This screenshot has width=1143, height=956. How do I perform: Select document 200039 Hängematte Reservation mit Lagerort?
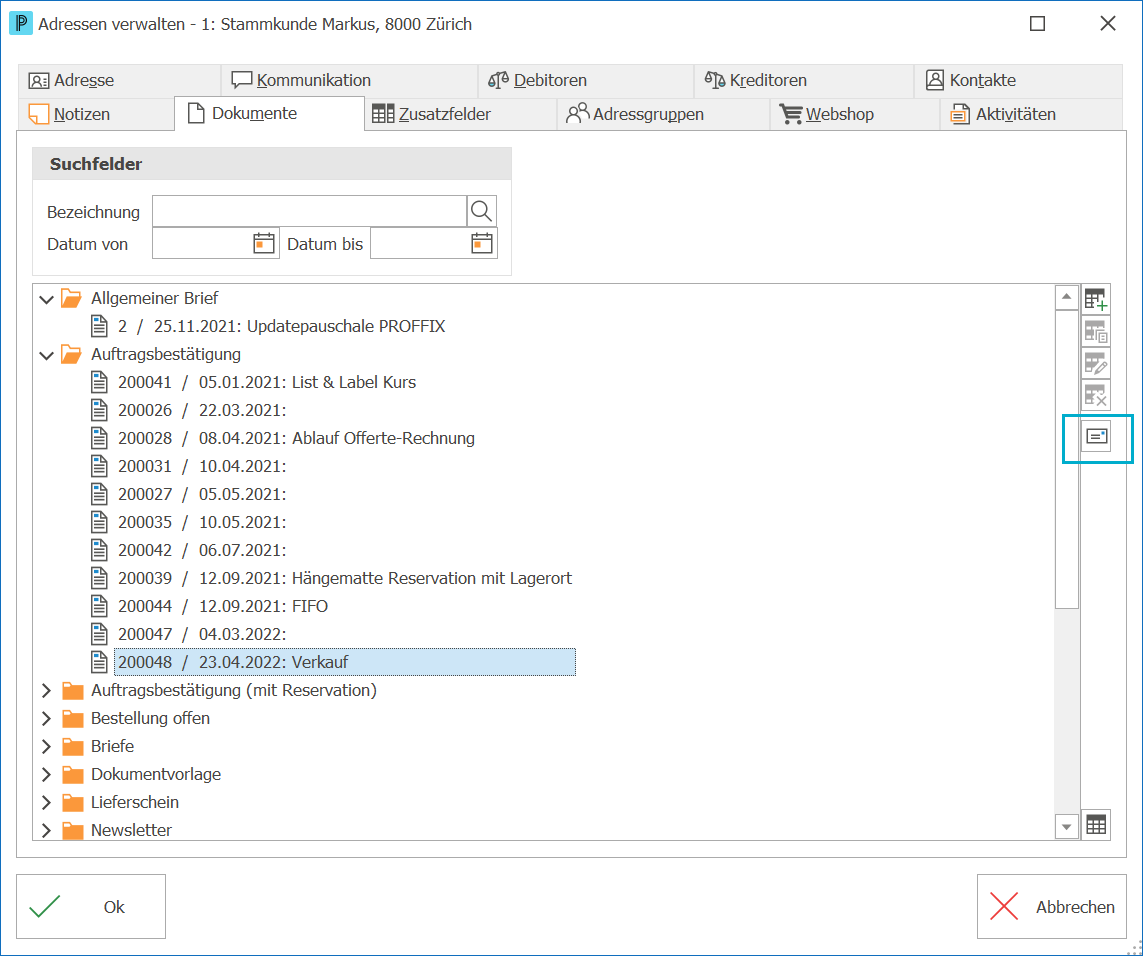pos(345,578)
